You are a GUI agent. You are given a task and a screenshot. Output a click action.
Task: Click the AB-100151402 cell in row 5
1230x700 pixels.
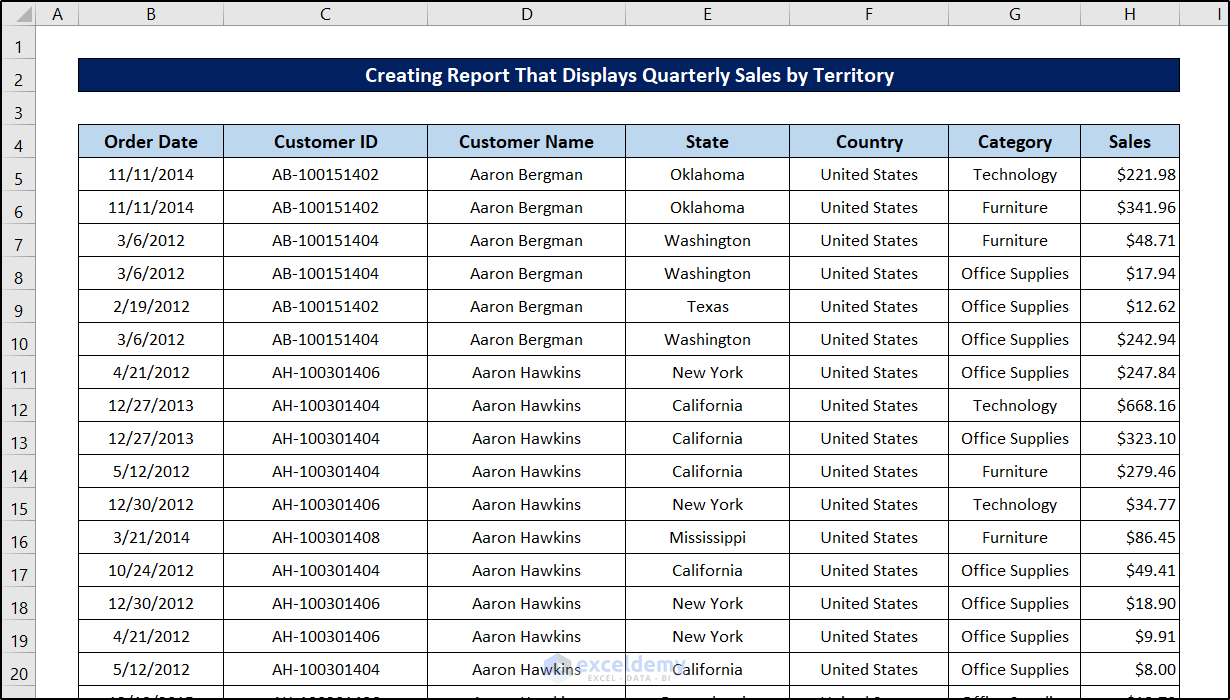[325, 174]
